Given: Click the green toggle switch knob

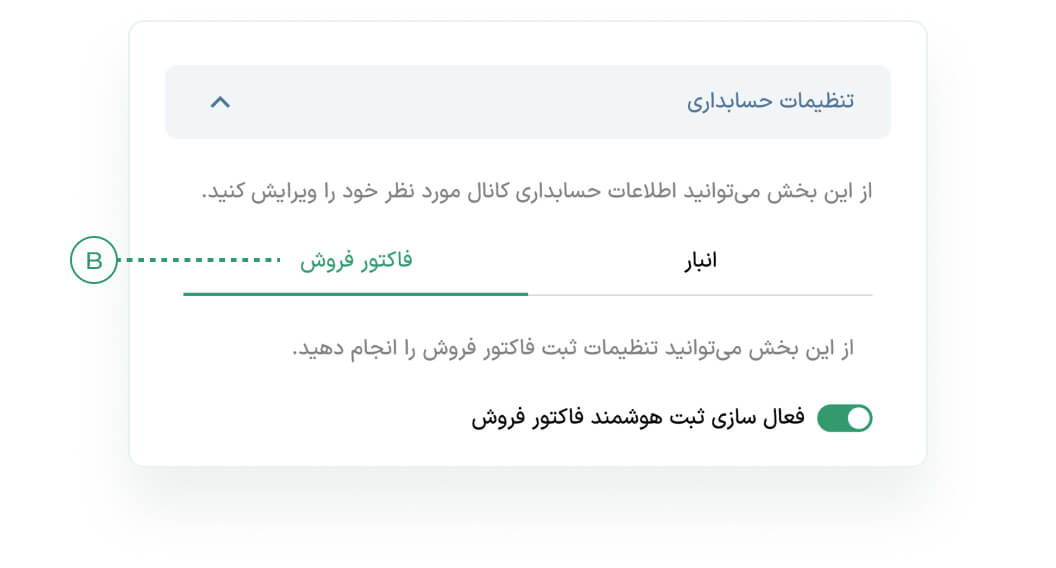Looking at the screenshot, I should 858,418.
